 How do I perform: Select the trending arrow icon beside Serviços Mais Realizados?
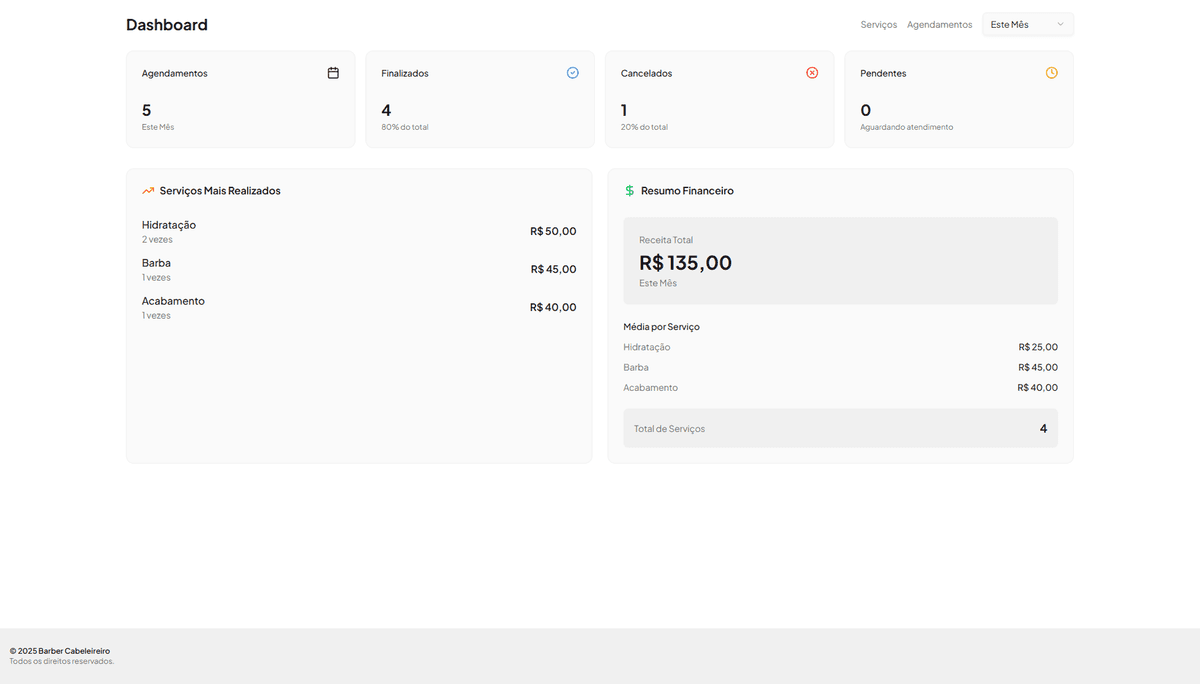(147, 189)
